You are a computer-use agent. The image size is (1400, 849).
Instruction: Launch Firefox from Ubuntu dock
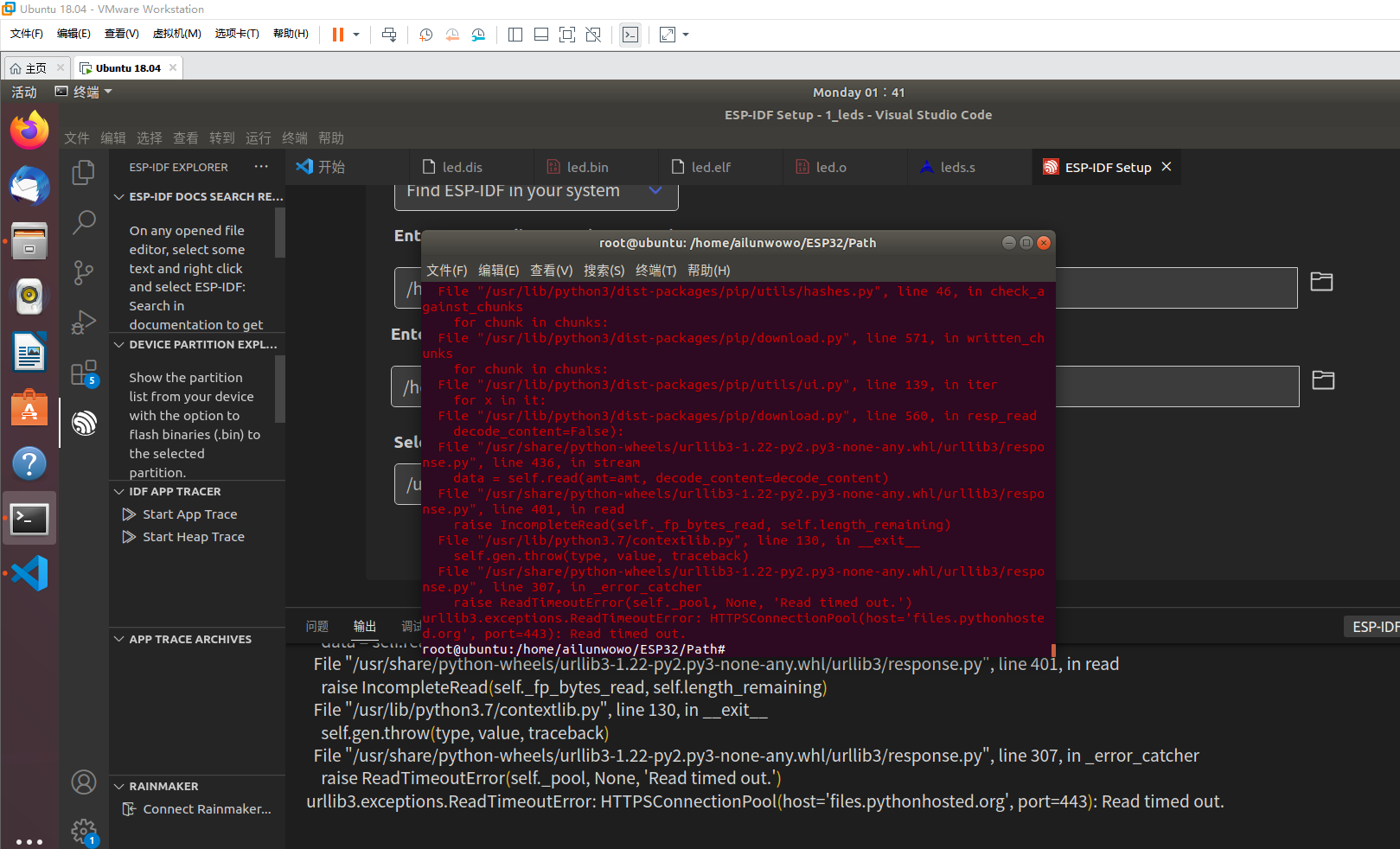(x=29, y=131)
